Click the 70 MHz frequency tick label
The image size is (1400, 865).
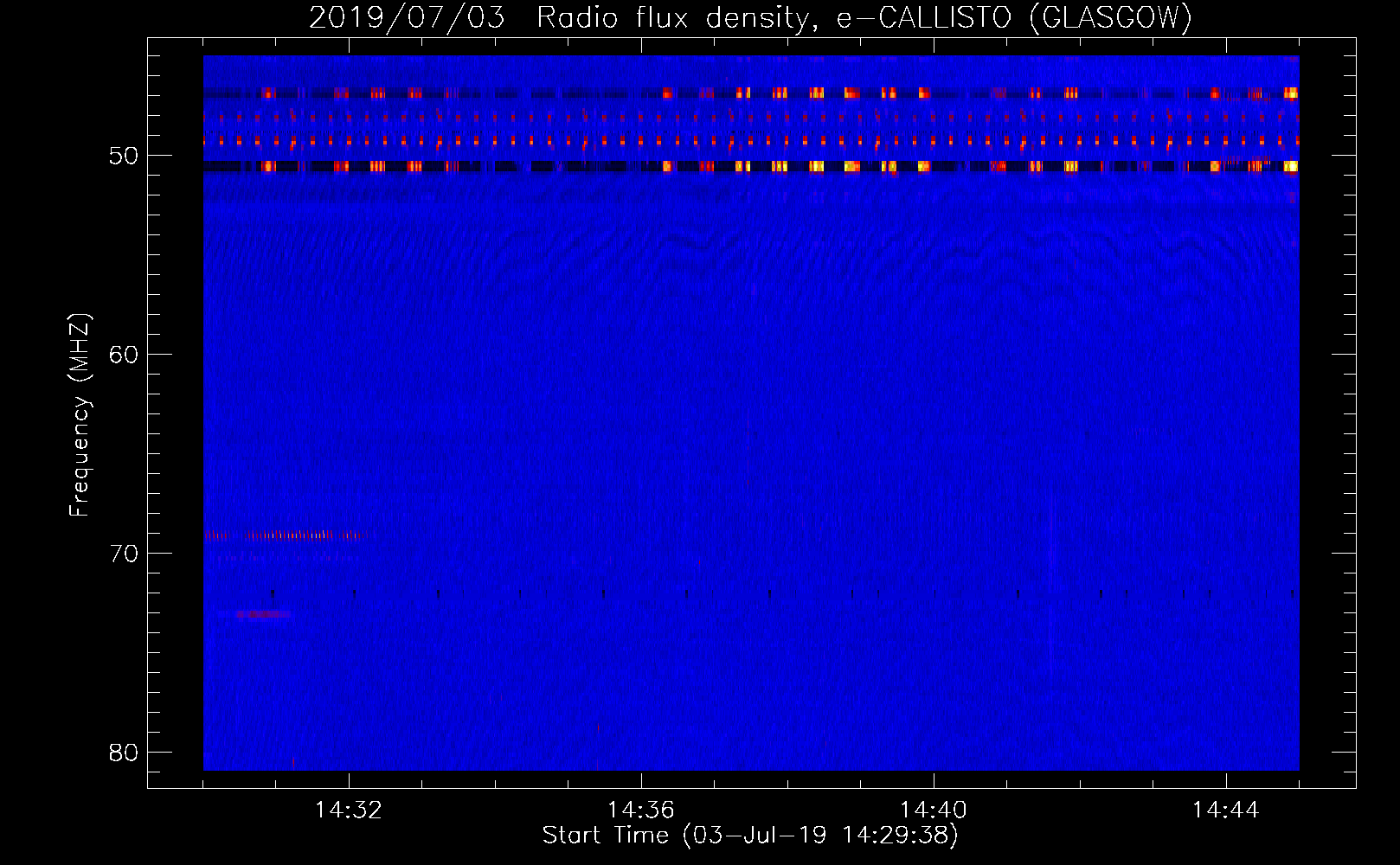point(124,554)
